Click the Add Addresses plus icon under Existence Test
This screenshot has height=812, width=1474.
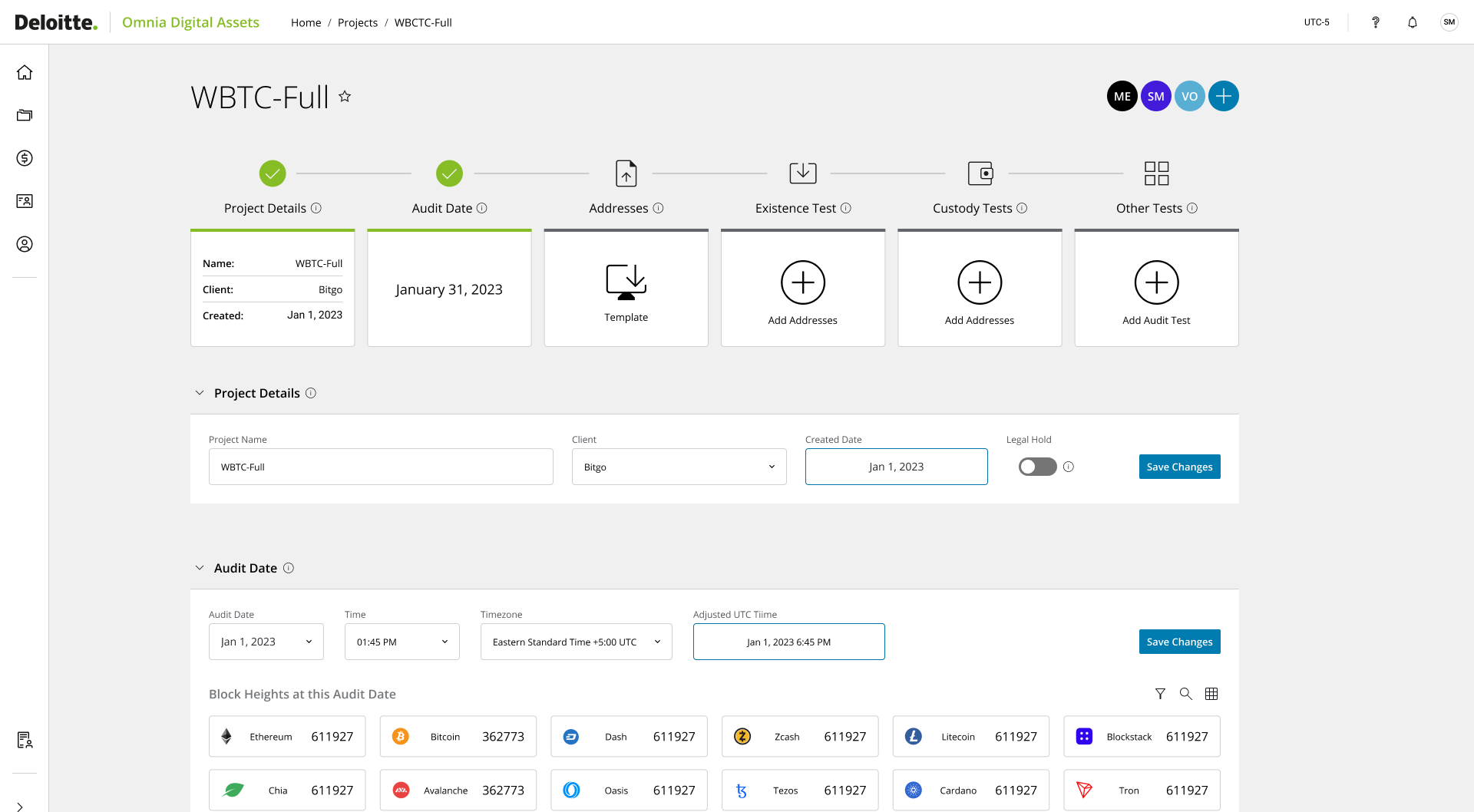pyautogui.click(x=802, y=282)
